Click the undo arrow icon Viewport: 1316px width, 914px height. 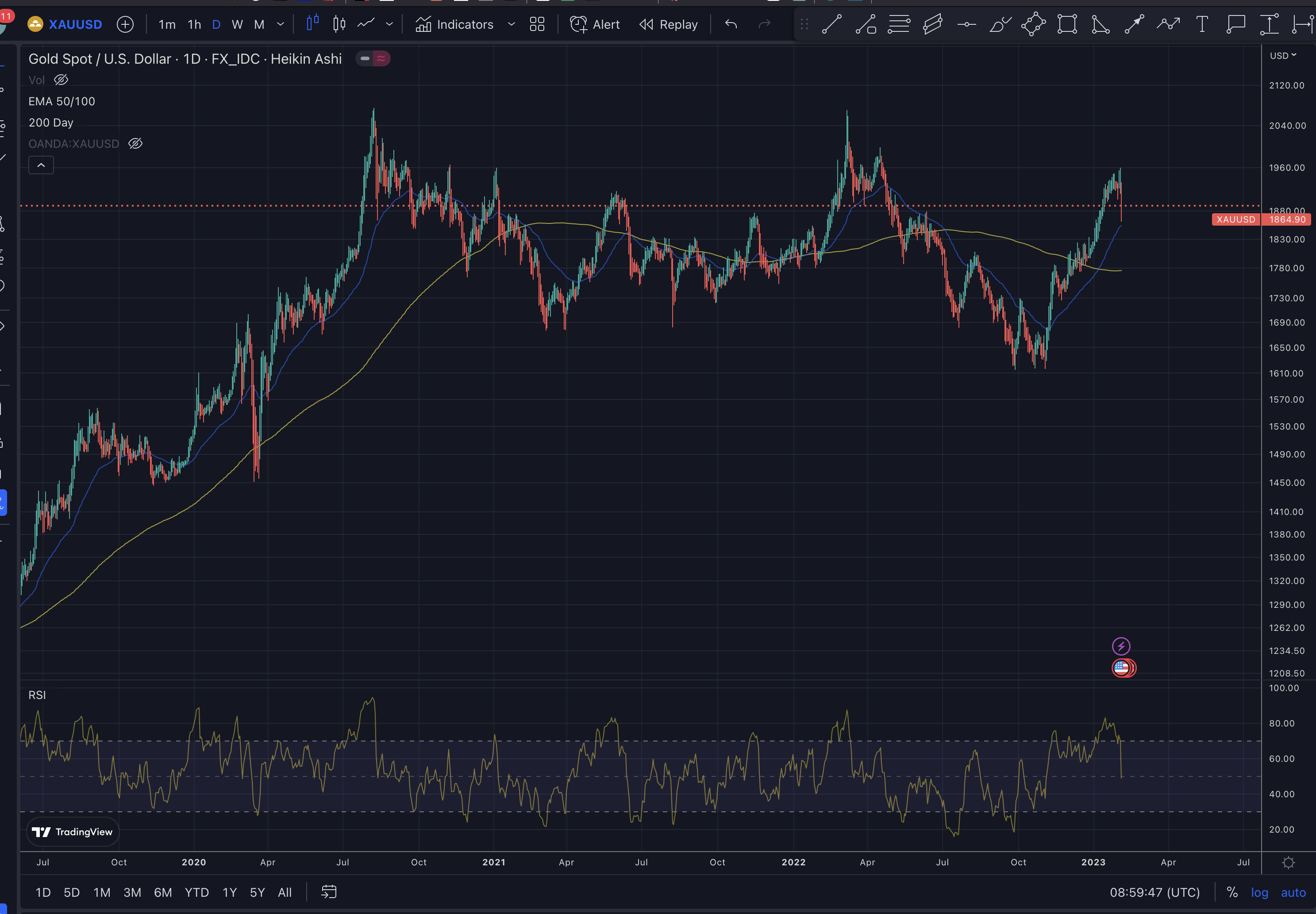click(731, 25)
